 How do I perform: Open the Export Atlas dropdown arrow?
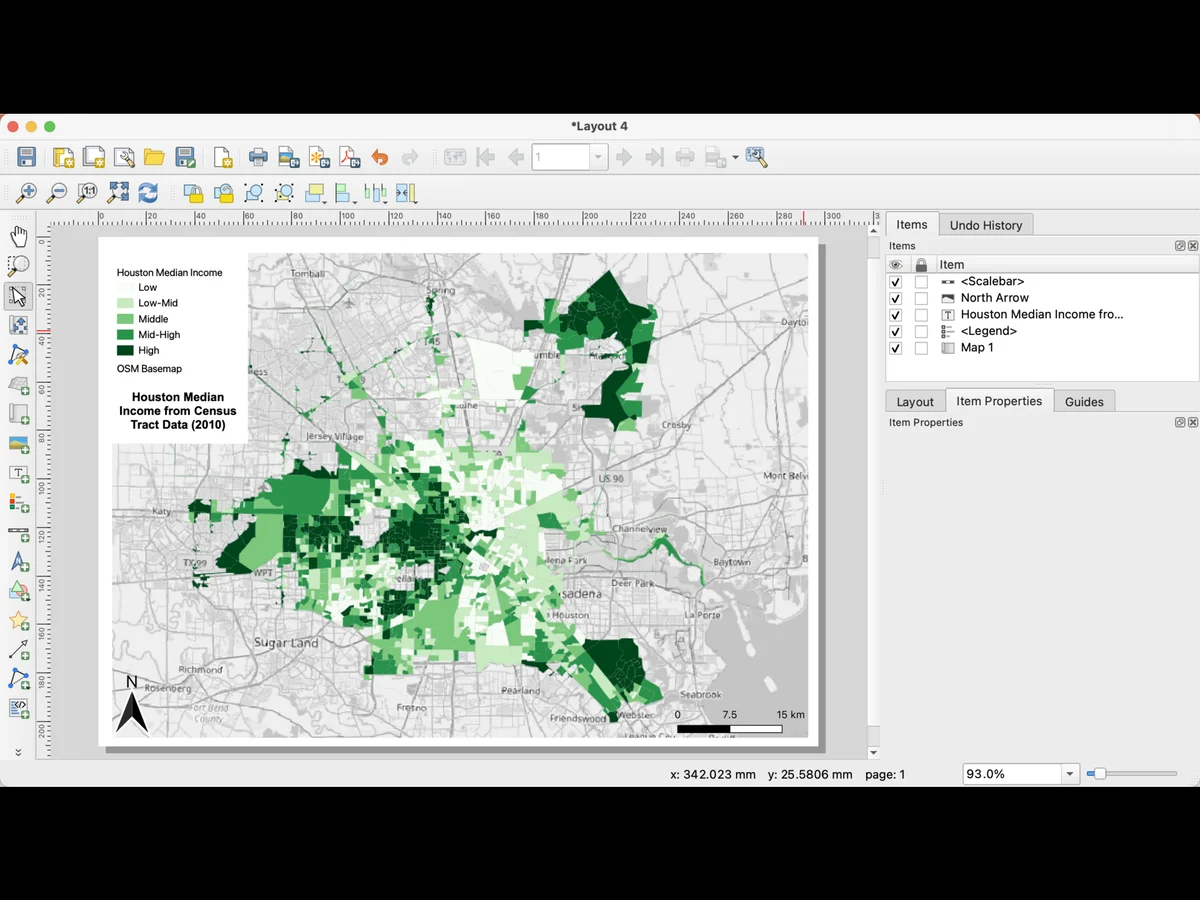click(735, 157)
